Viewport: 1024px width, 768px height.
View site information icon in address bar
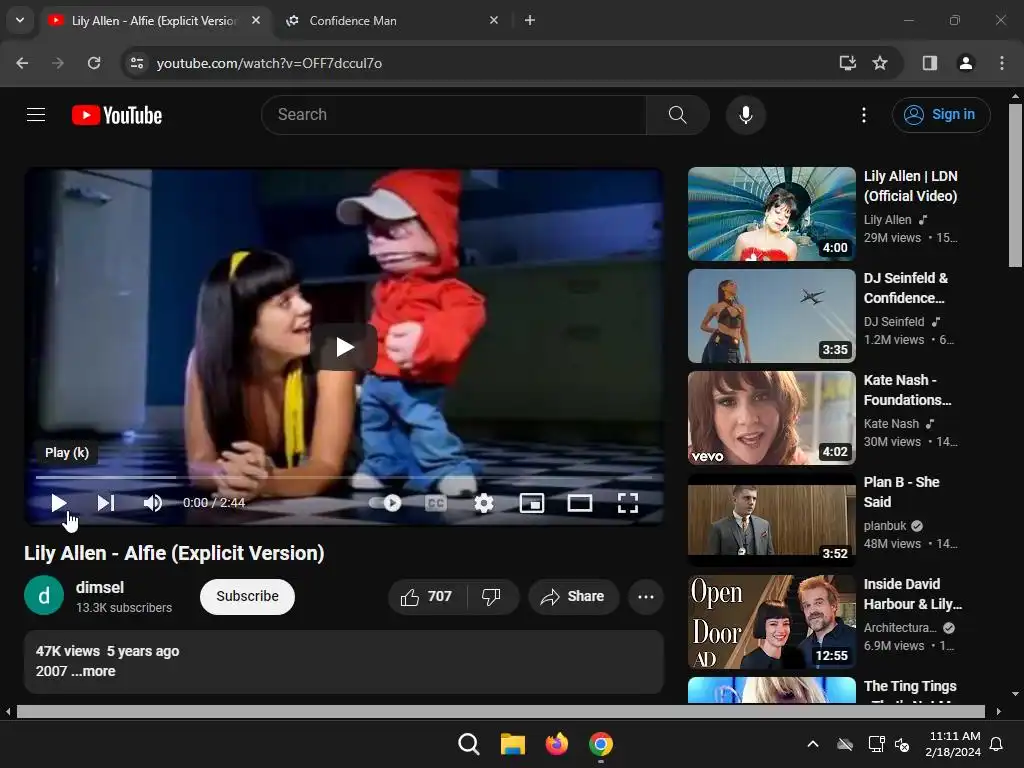(x=137, y=63)
